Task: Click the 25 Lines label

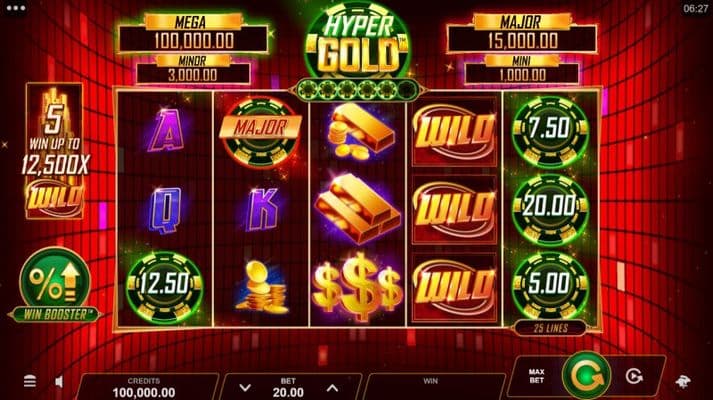Action: 551,328
